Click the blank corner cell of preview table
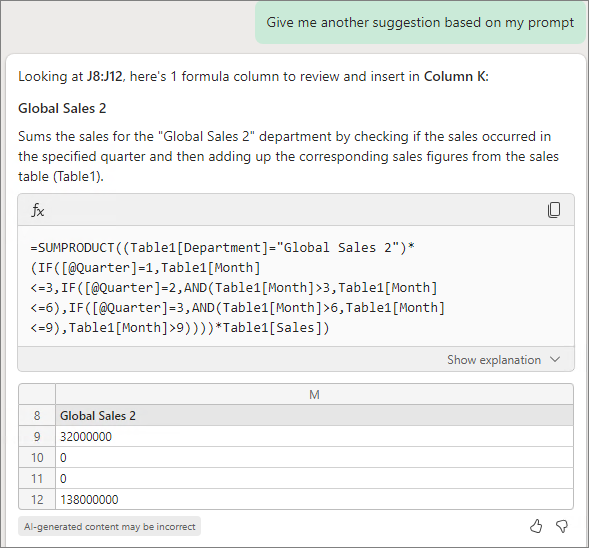The height and width of the screenshot is (548, 589). click(37, 394)
